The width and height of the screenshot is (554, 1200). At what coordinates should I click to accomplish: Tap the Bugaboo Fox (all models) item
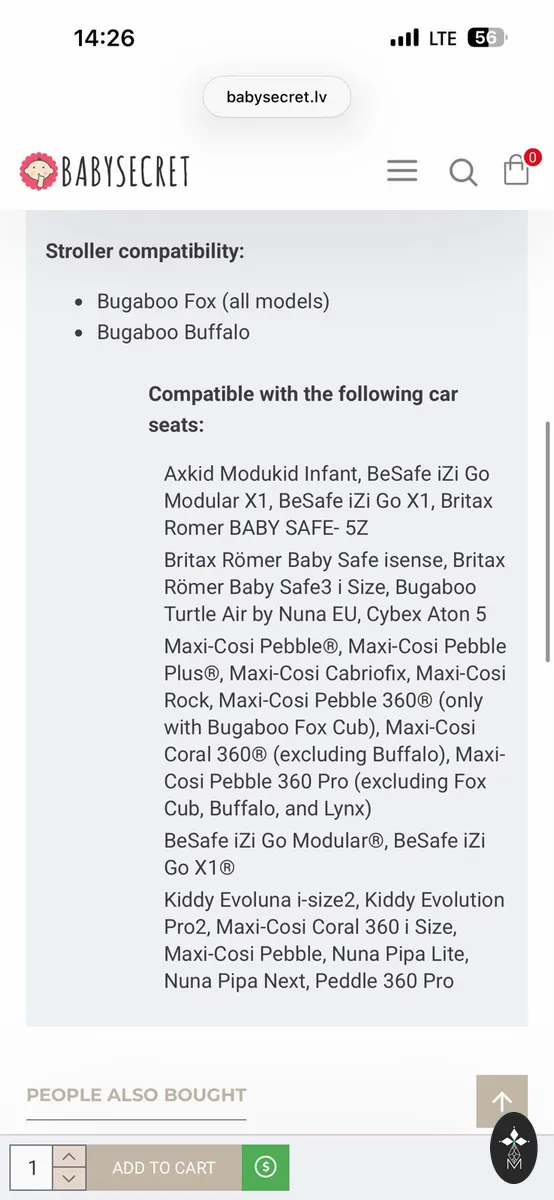coord(213,301)
